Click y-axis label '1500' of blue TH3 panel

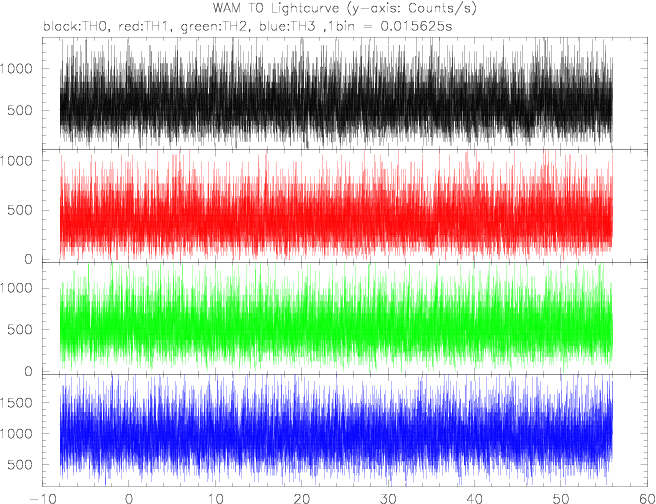(x=16, y=403)
